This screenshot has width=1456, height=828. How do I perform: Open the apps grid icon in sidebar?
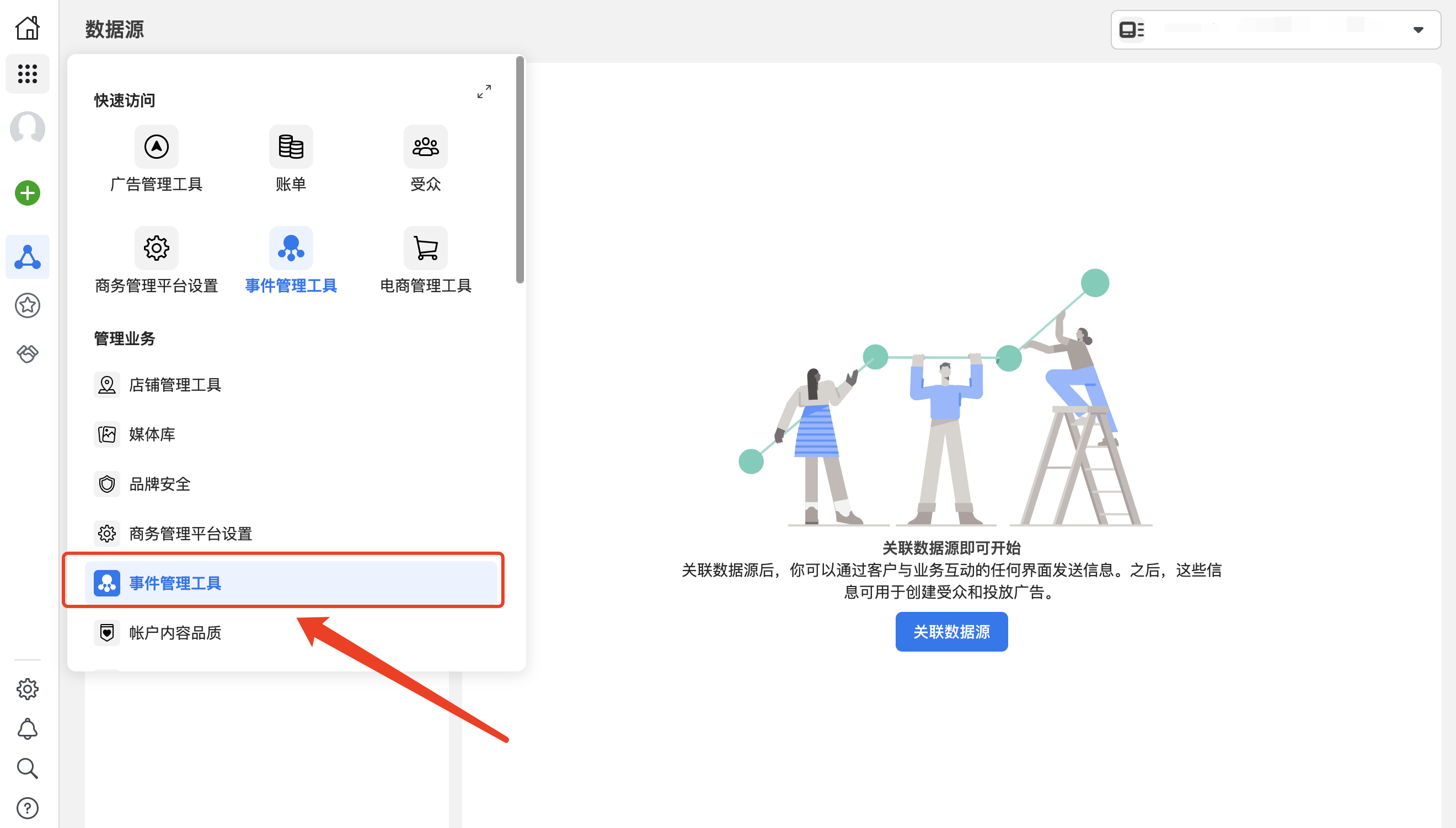(28, 74)
